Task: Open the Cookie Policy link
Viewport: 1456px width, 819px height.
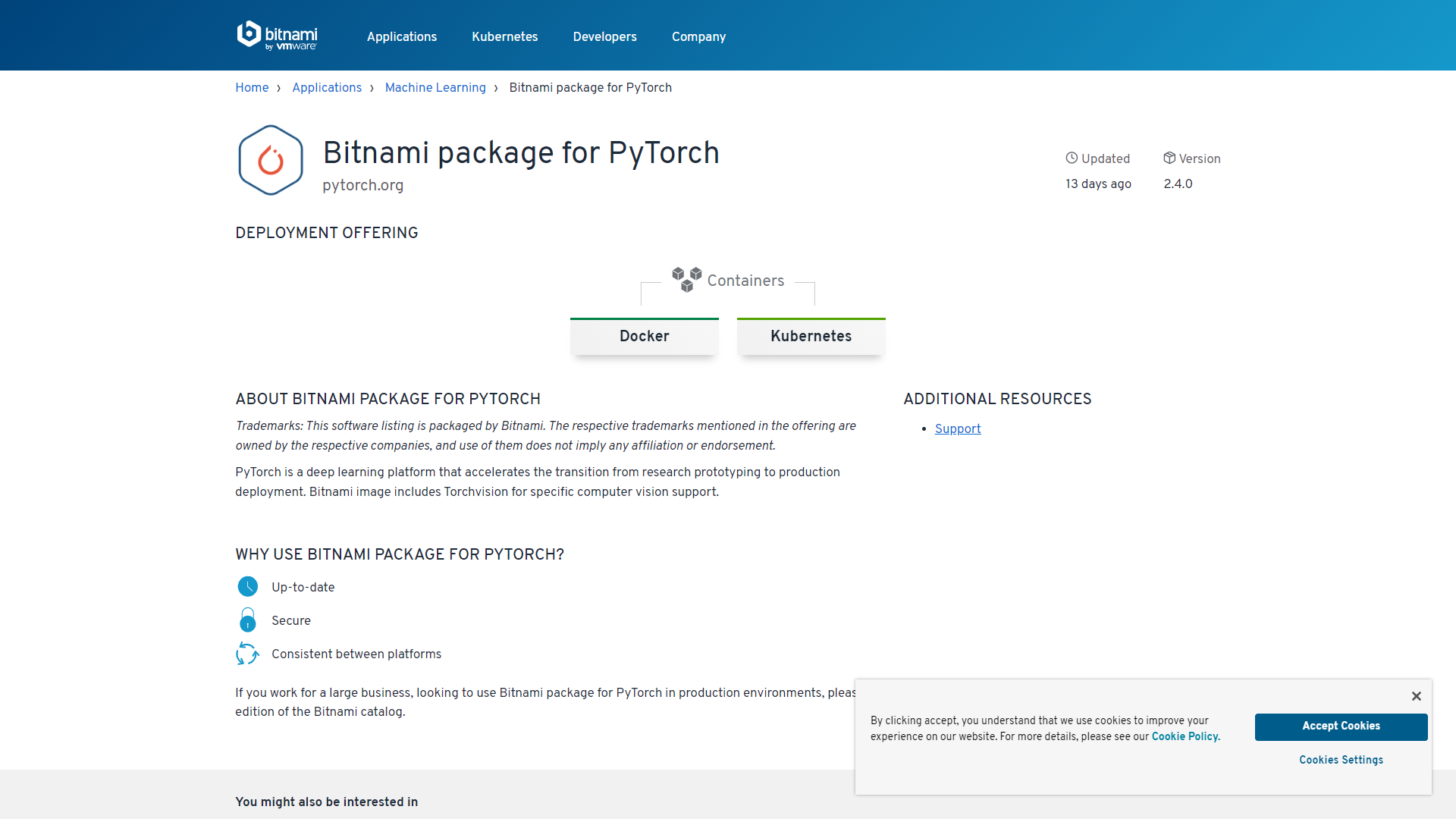Action: click(x=1185, y=736)
